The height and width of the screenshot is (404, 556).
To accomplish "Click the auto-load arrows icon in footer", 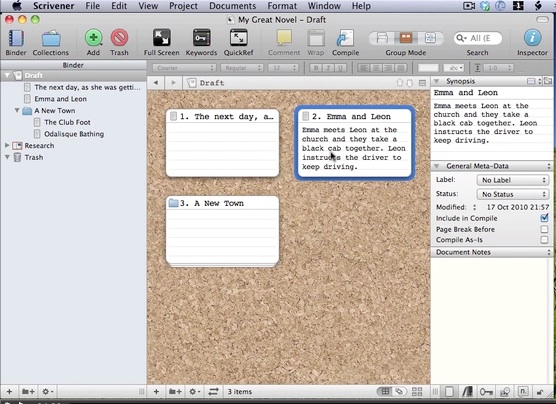I will (213, 392).
